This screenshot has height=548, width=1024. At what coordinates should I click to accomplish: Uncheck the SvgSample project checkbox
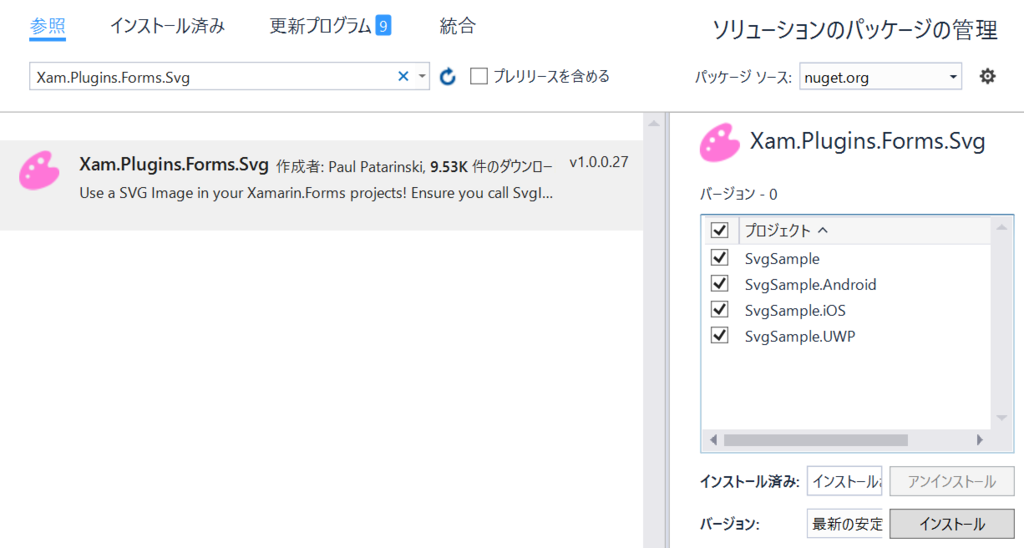[719, 258]
